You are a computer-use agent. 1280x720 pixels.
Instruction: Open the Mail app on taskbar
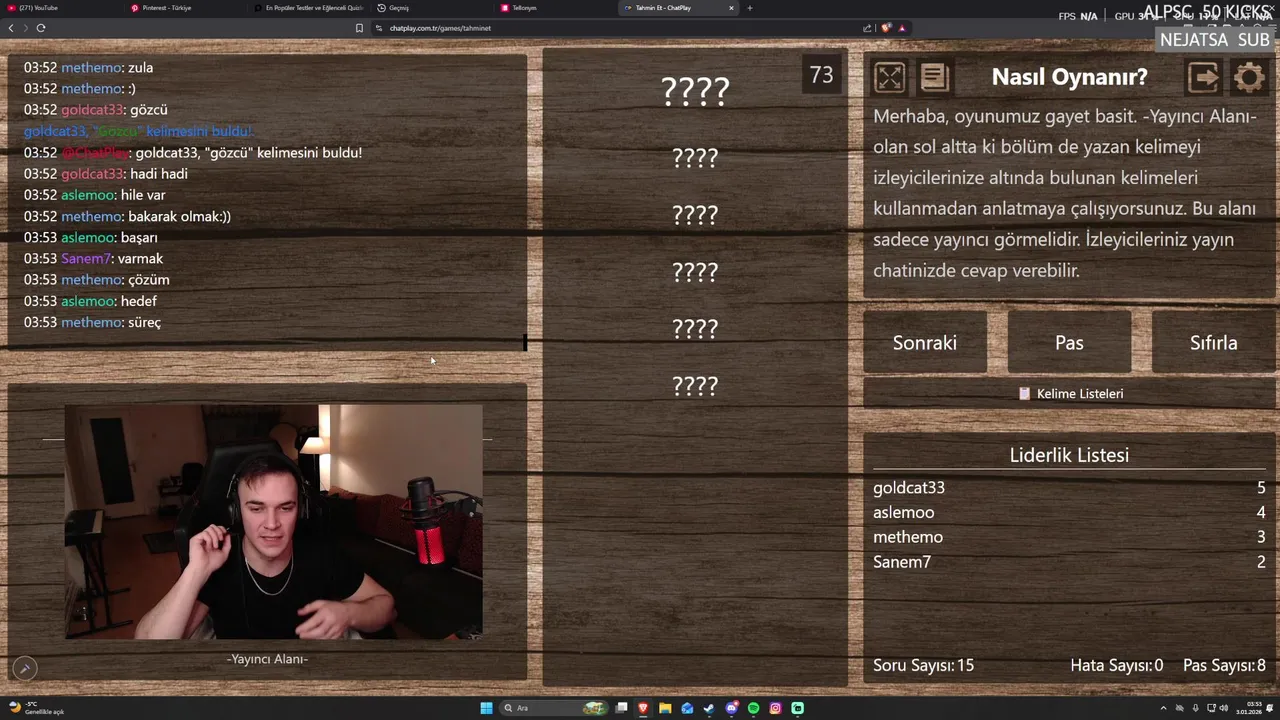(687, 708)
